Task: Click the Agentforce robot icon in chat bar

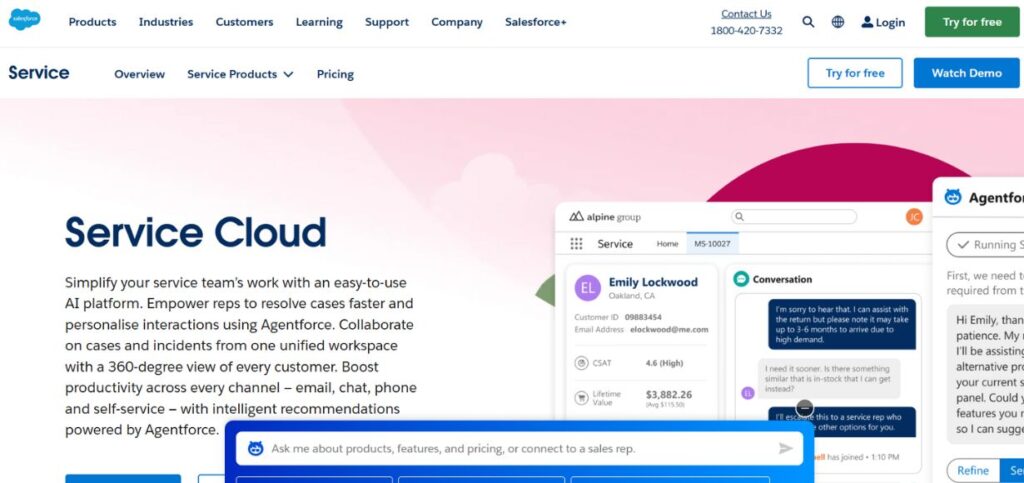Action: click(255, 449)
